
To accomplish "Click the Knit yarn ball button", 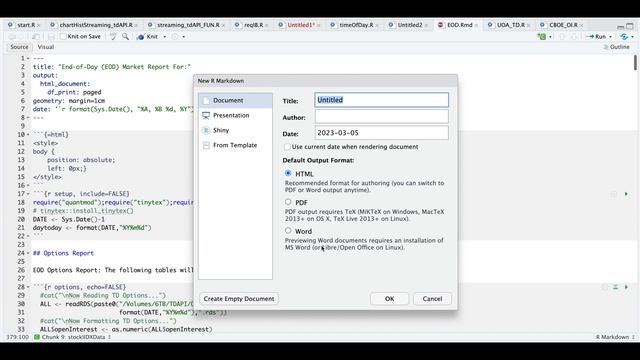I will (148, 37).
